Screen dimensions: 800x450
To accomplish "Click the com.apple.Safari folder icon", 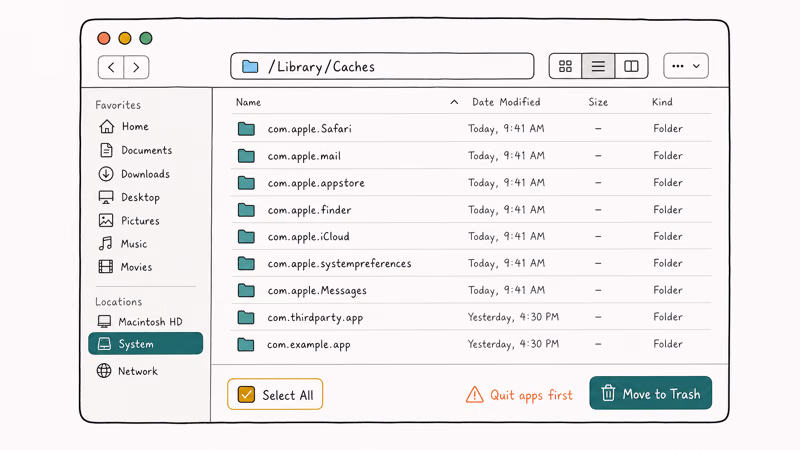I will [x=246, y=129].
